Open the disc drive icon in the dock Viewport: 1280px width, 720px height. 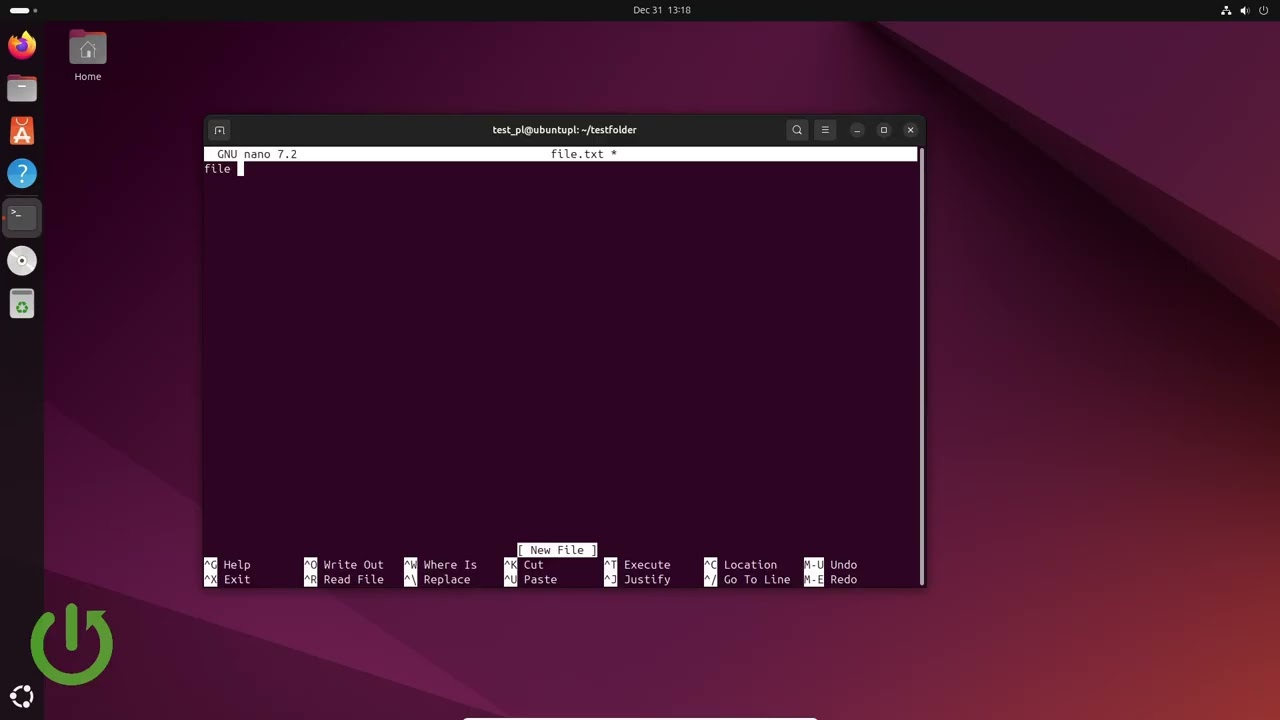[22, 261]
